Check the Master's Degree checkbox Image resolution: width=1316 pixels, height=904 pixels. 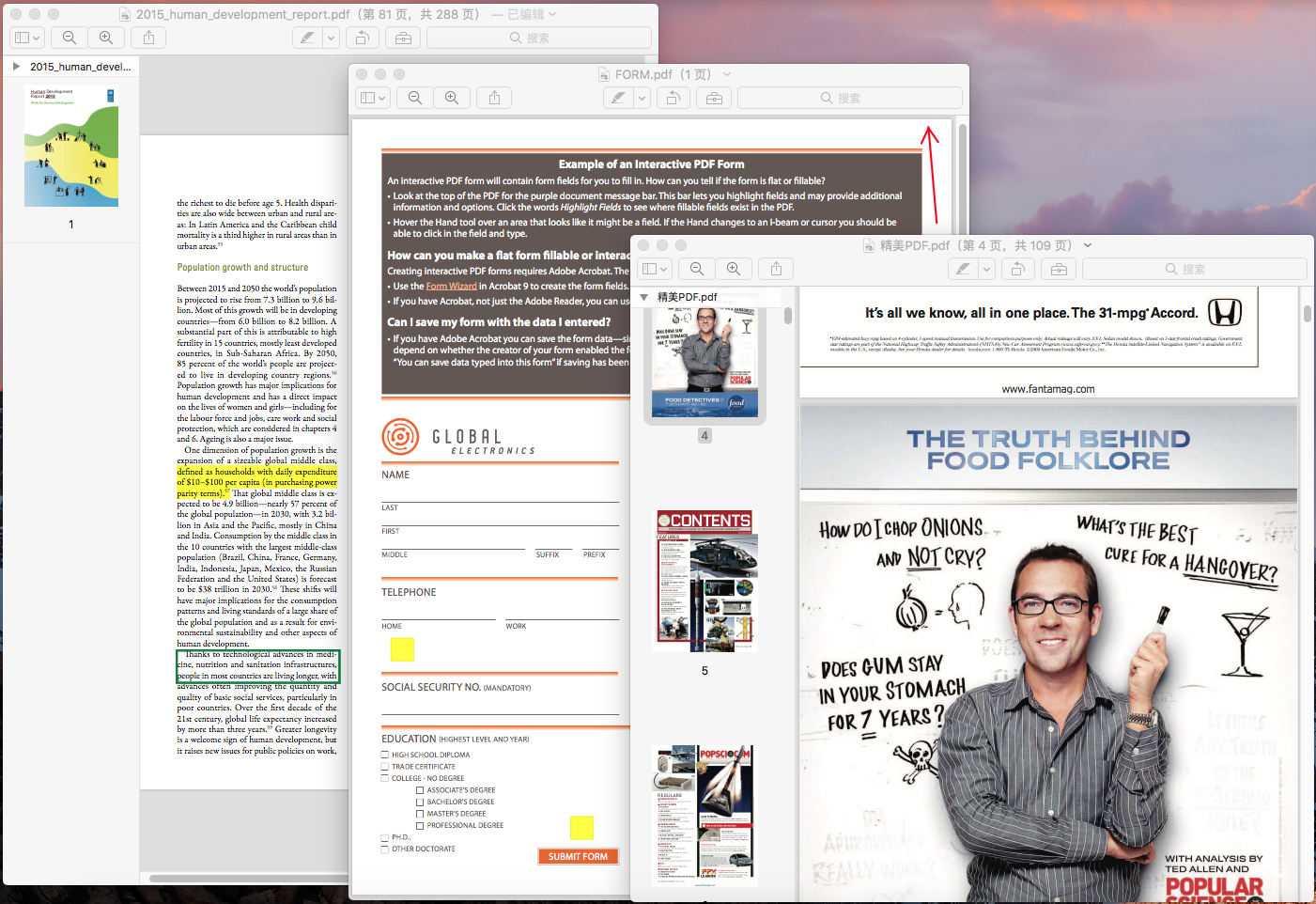click(420, 814)
